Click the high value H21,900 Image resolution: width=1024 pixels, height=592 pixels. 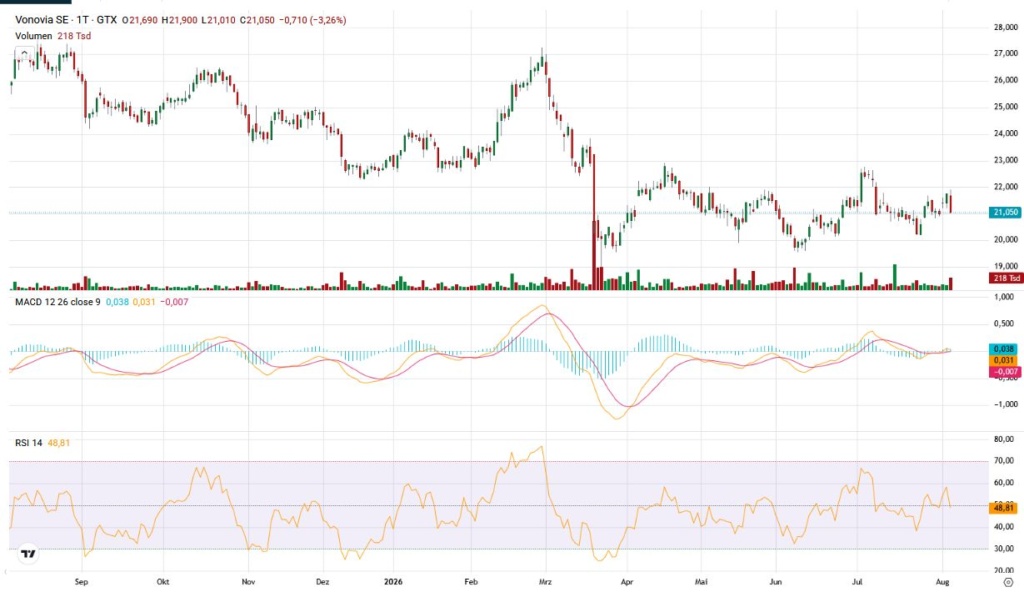coord(180,20)
